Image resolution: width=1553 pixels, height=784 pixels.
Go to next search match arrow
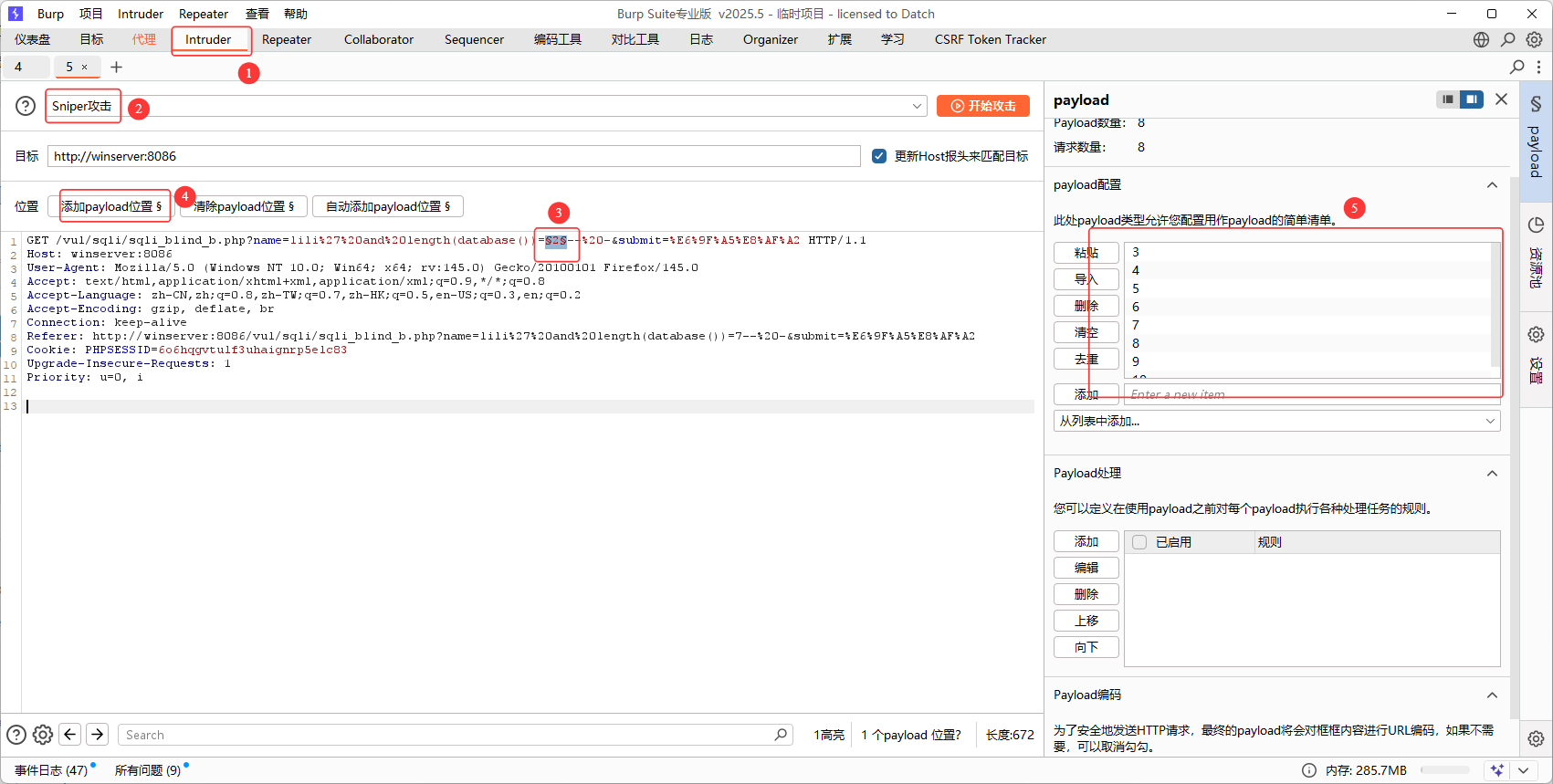pyautogui.click(x=98, y=734)
